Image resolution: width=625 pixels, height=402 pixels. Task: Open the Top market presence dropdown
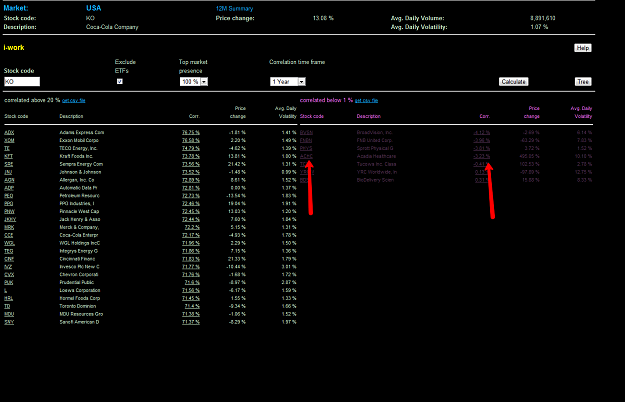194,82
